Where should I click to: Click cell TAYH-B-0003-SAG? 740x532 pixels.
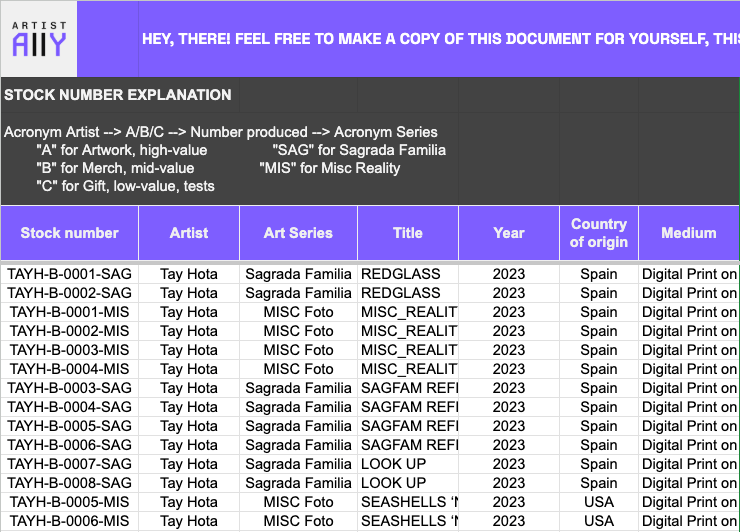click(69, 388)
